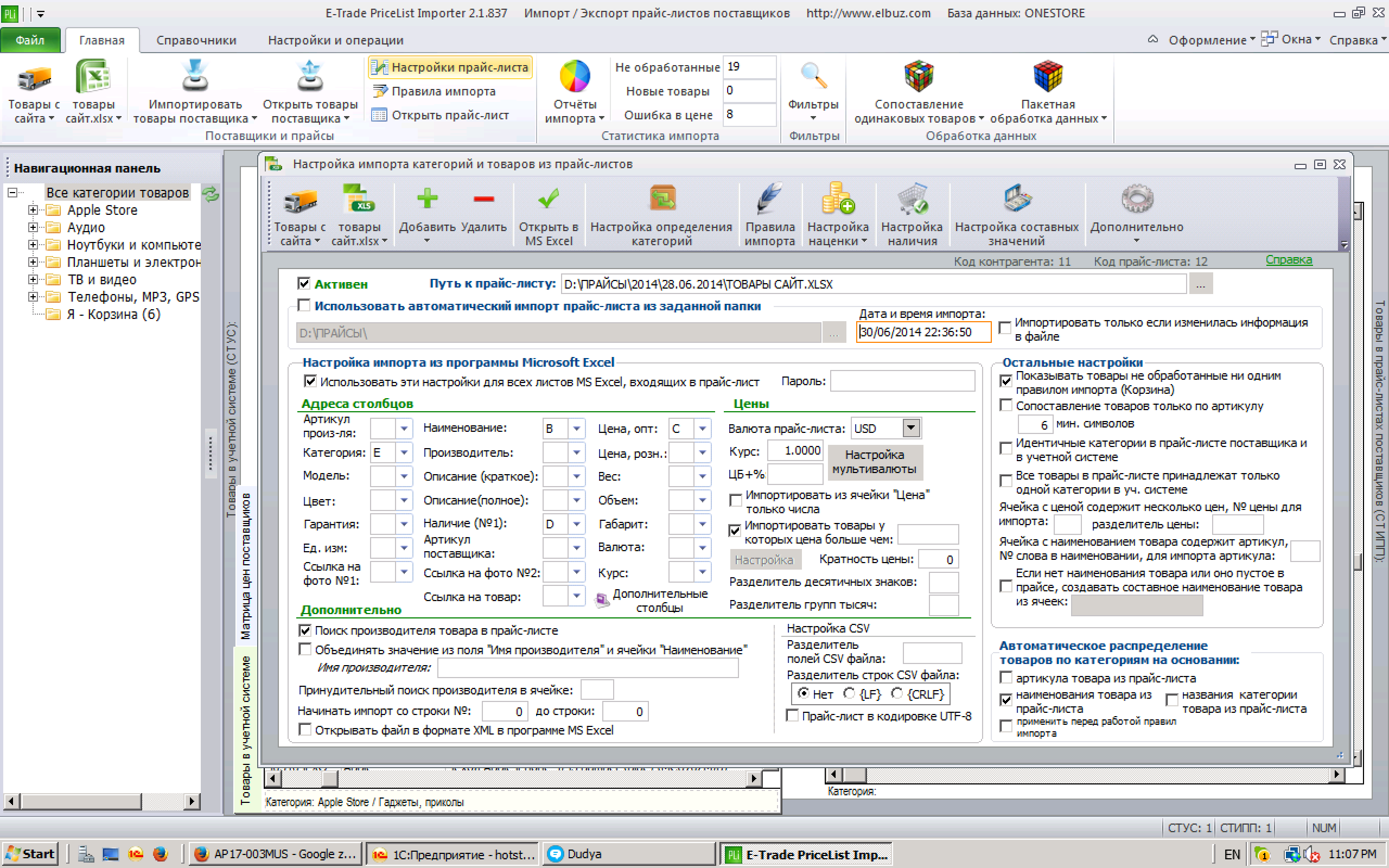Toggle use settings for all MS Excel sheets
This screenshot has width=1389, height=868.
[x=310, y=381]
